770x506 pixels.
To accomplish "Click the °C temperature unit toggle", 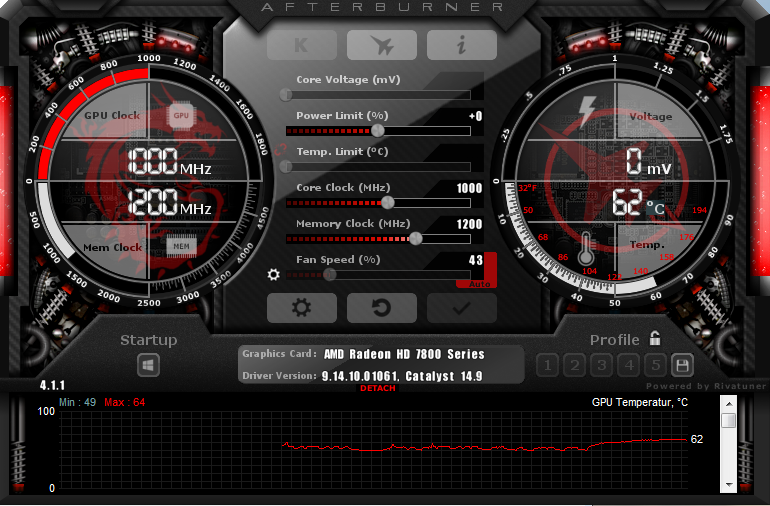I will (655, 208).
